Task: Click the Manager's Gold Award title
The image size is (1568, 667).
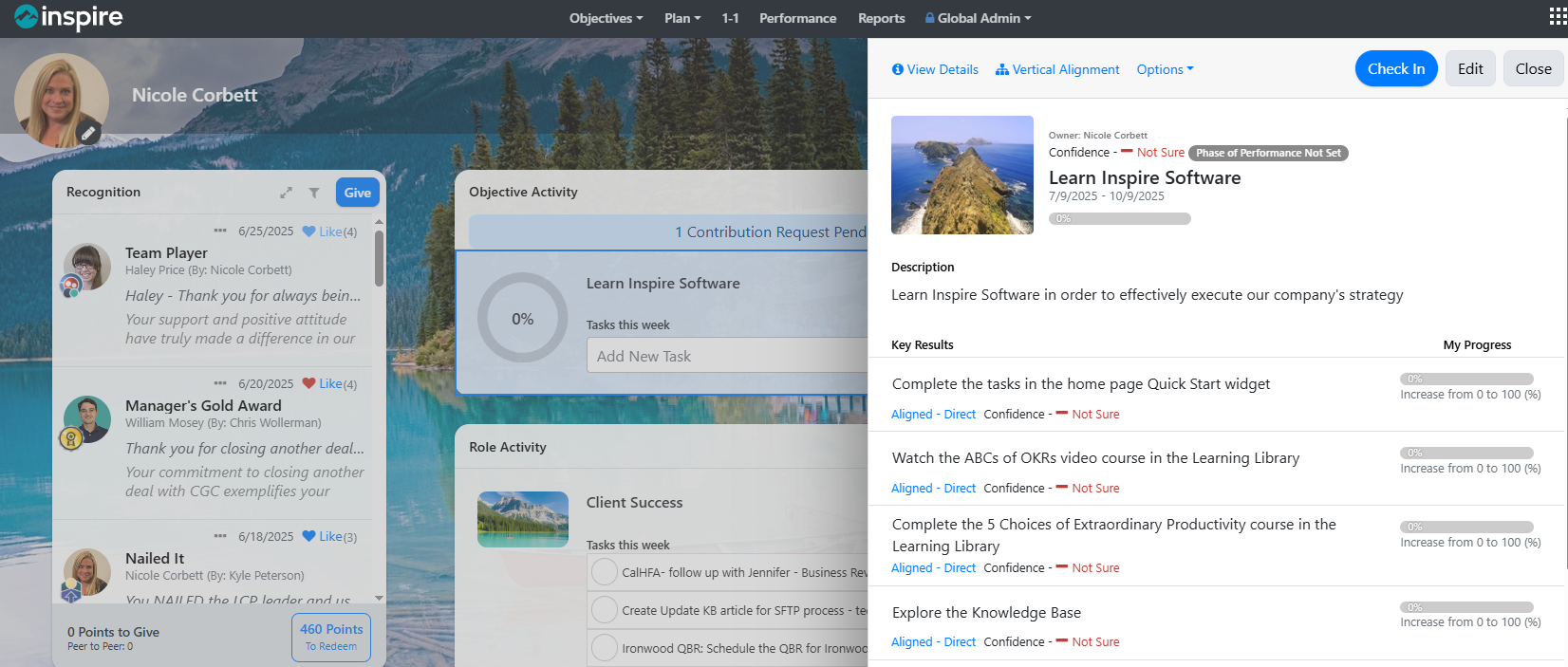Action: (x=203, y=405)
